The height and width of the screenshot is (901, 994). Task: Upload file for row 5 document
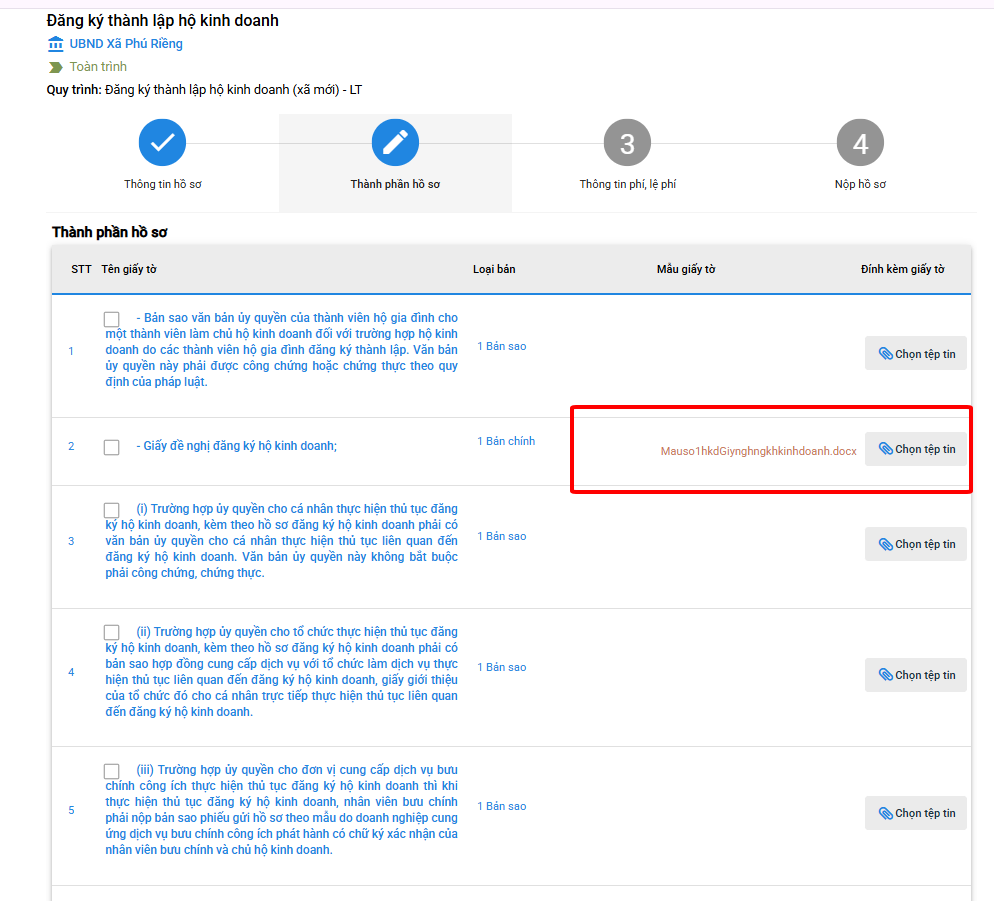(x=916, y=813)
